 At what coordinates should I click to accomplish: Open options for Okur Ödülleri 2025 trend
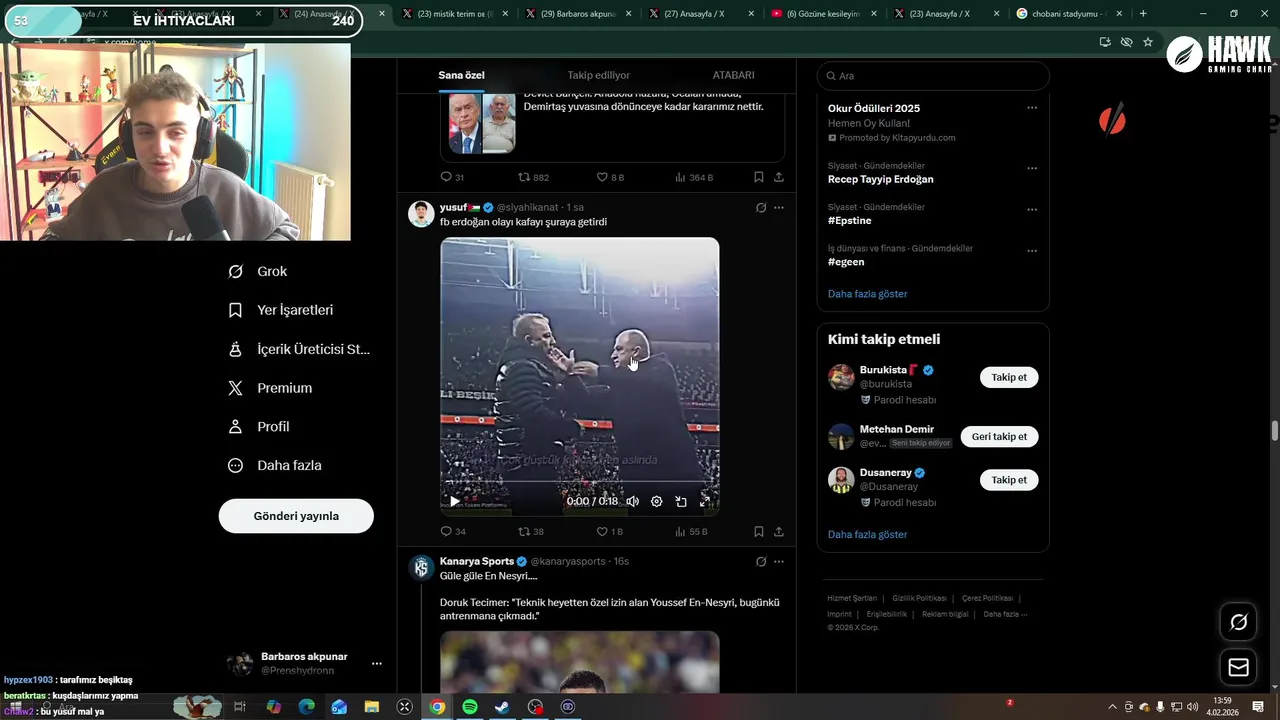click(1032, 108)
